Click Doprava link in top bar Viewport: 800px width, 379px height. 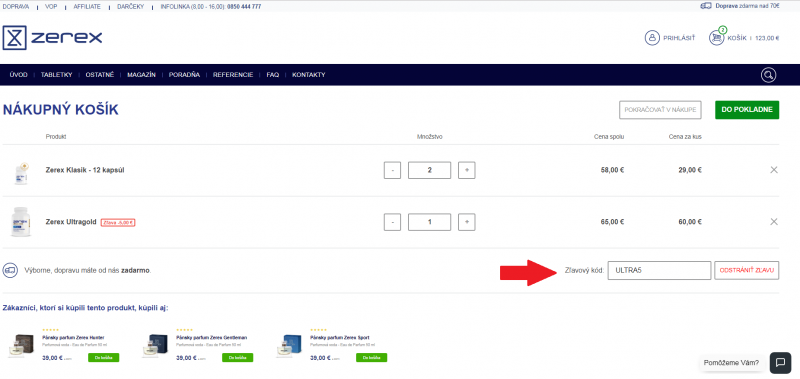(x=16, y=7)
